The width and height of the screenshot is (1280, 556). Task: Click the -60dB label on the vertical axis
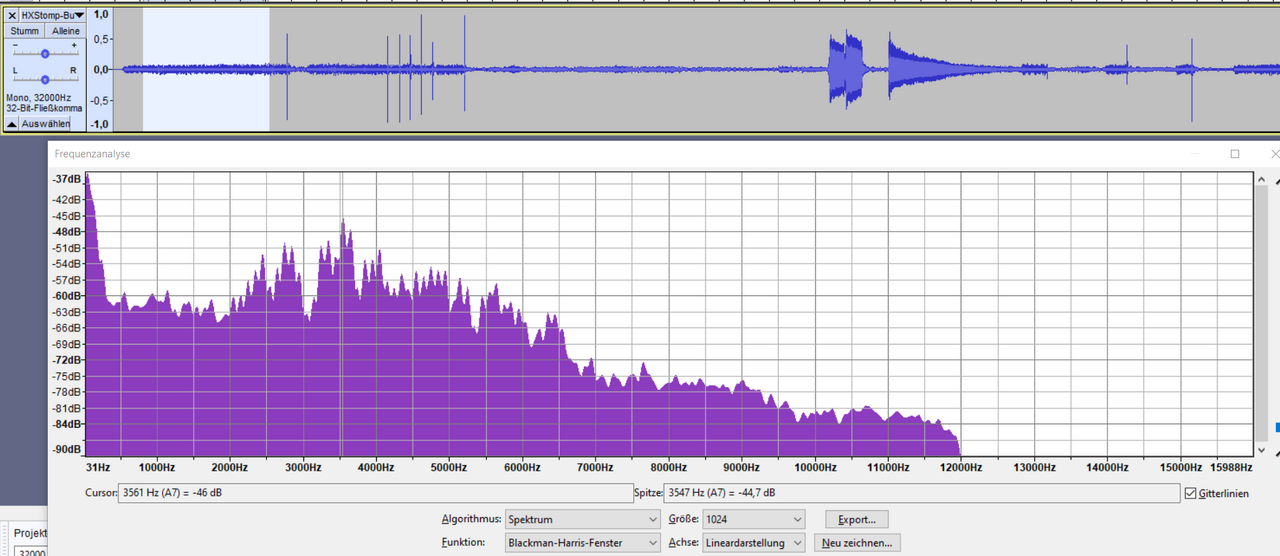click(x=67, y=295)
